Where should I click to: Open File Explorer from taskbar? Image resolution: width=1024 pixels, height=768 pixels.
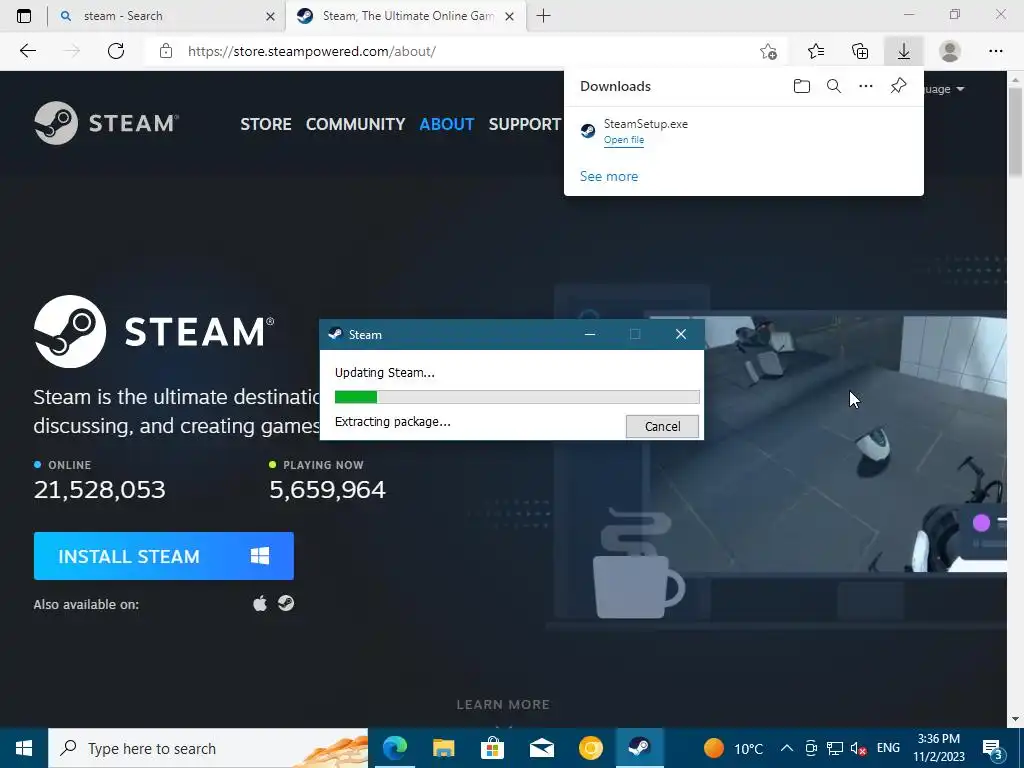click(443, 748)
